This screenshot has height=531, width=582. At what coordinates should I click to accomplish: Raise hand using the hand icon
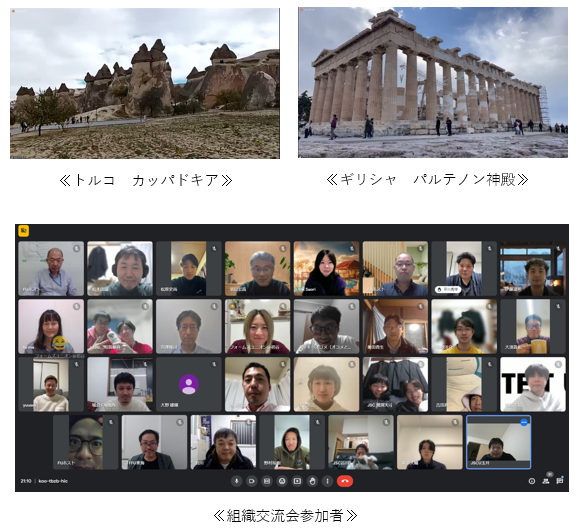(313, 481)
